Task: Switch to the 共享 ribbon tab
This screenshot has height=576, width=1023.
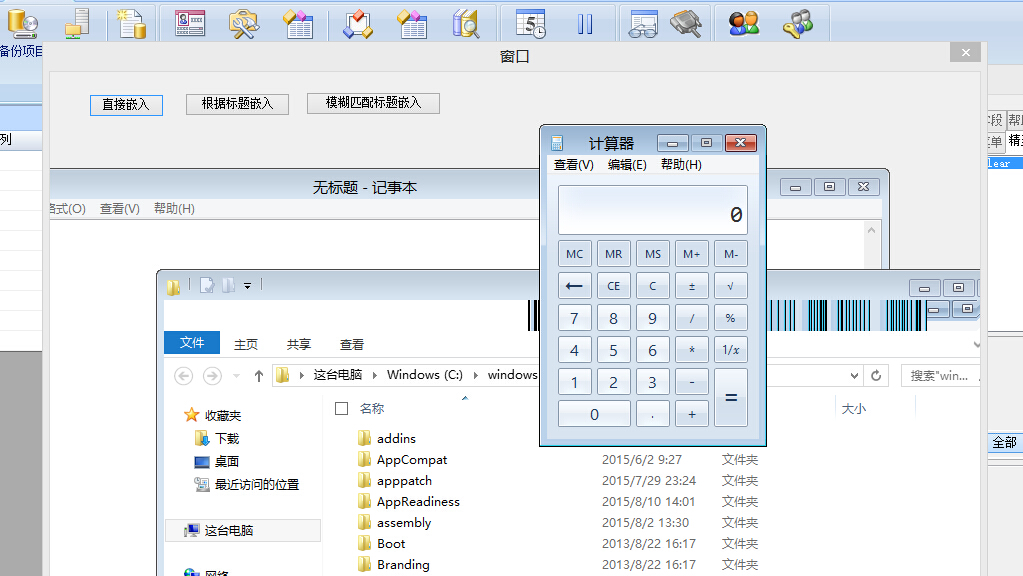Action: 299,344
